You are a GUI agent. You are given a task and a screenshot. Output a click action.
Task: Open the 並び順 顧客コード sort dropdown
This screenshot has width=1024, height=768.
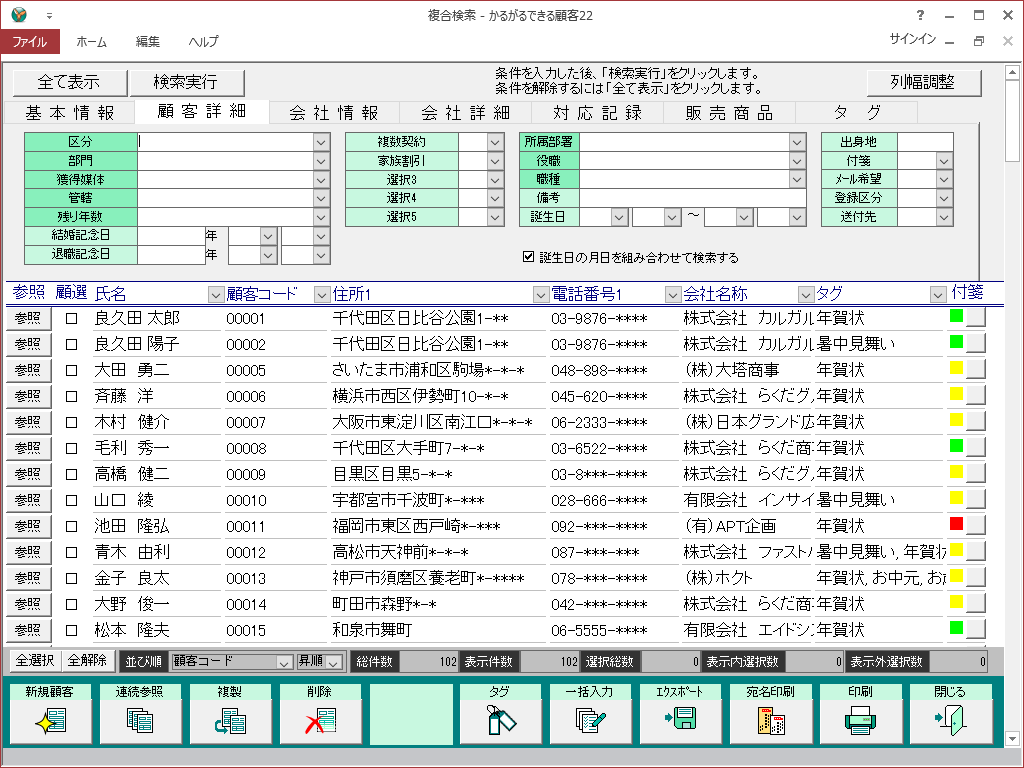point(283,662)
